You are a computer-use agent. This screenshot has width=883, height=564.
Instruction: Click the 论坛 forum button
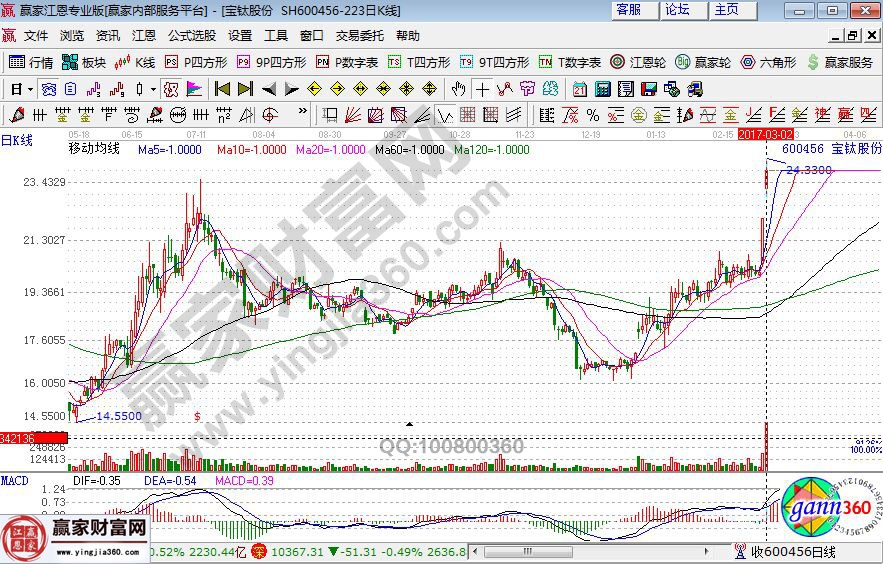point(677,10)
